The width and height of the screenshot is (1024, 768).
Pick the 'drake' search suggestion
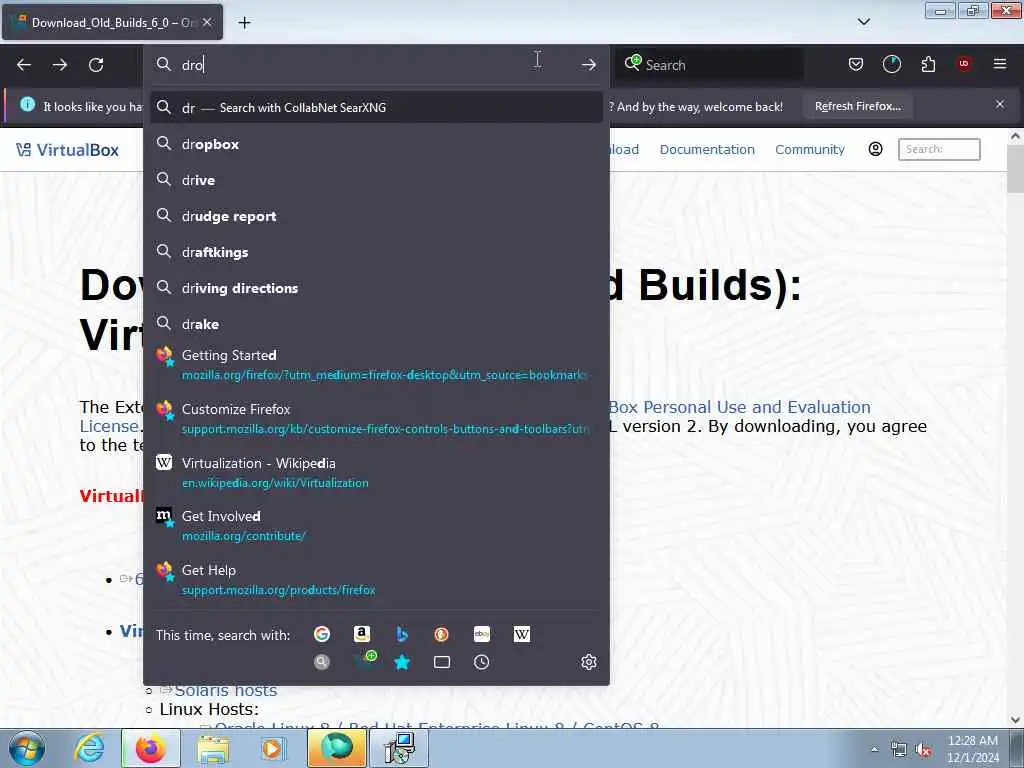coord(376,324)
